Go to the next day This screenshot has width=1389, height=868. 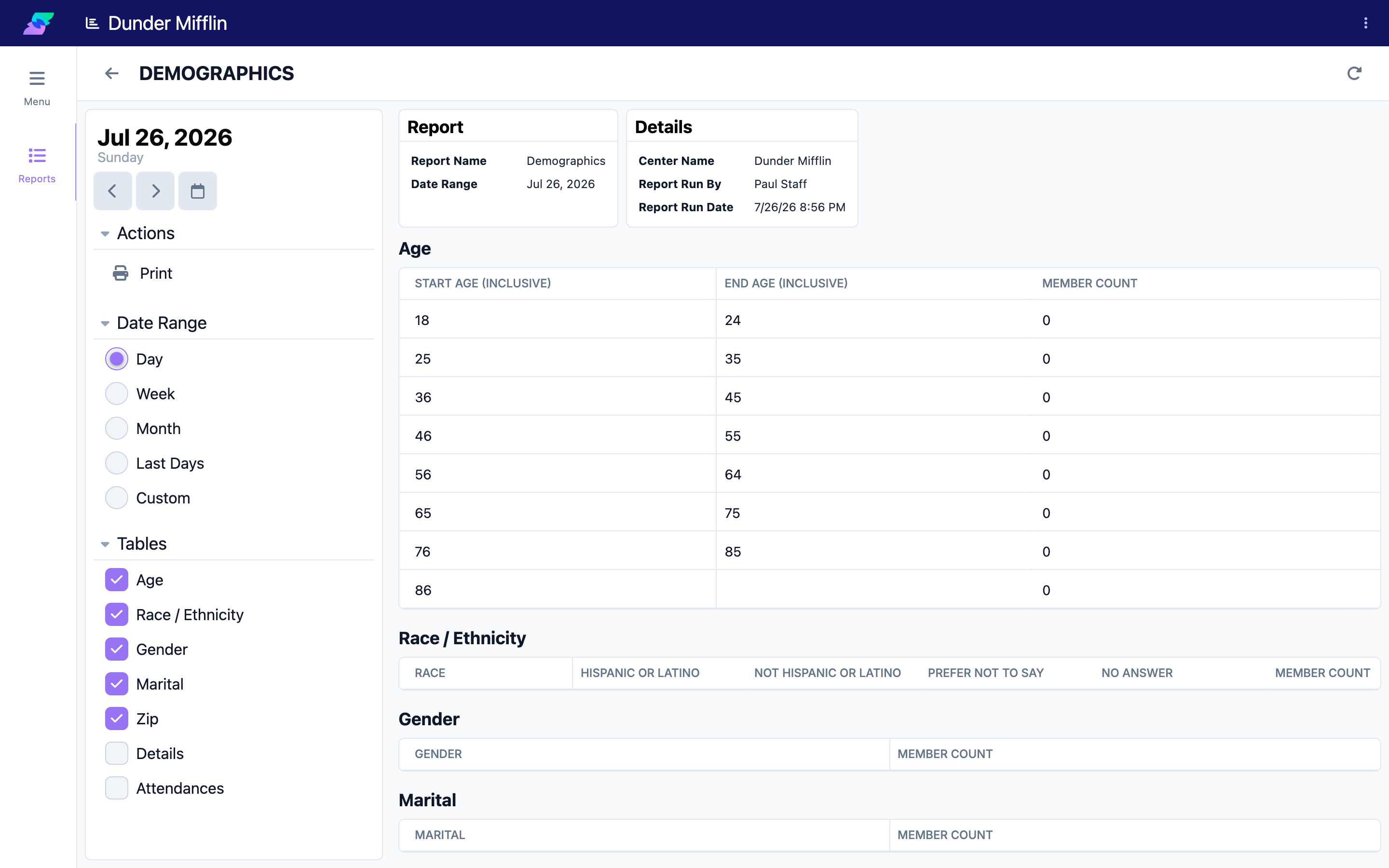[156, 190]
